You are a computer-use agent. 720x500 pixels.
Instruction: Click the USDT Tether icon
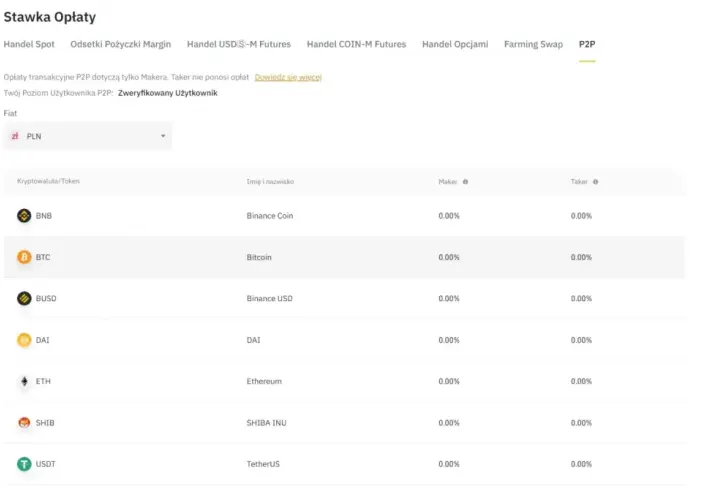(24, 464)
